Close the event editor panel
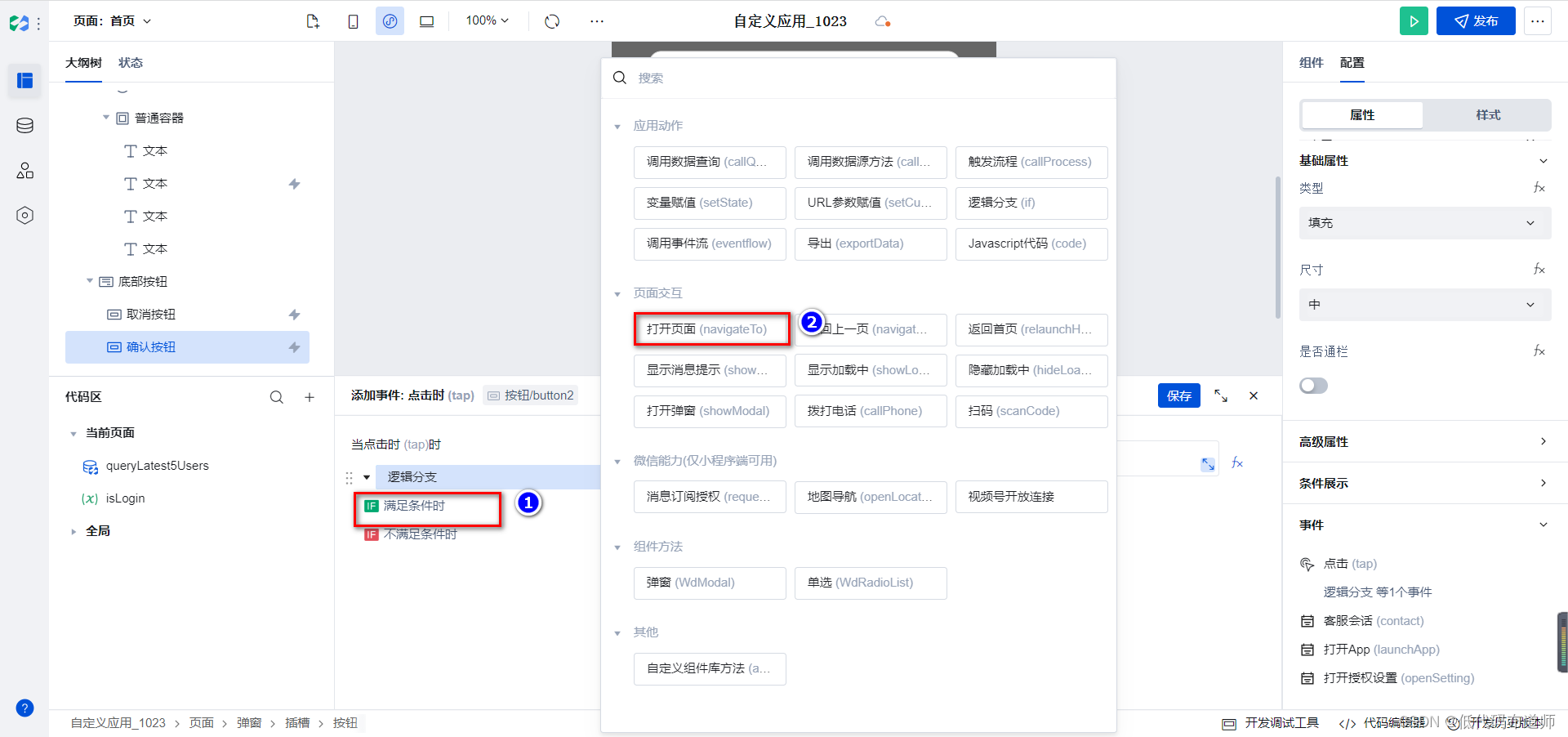This screenshot has height=737, width=1568. (x=1254, y=395)
